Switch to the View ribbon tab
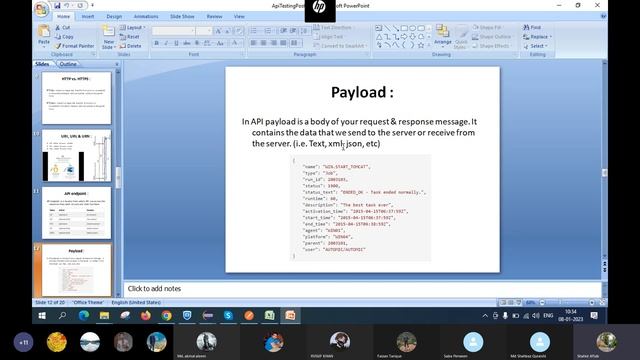Screen dimensions: 640x360 click(x=239, y=17)
